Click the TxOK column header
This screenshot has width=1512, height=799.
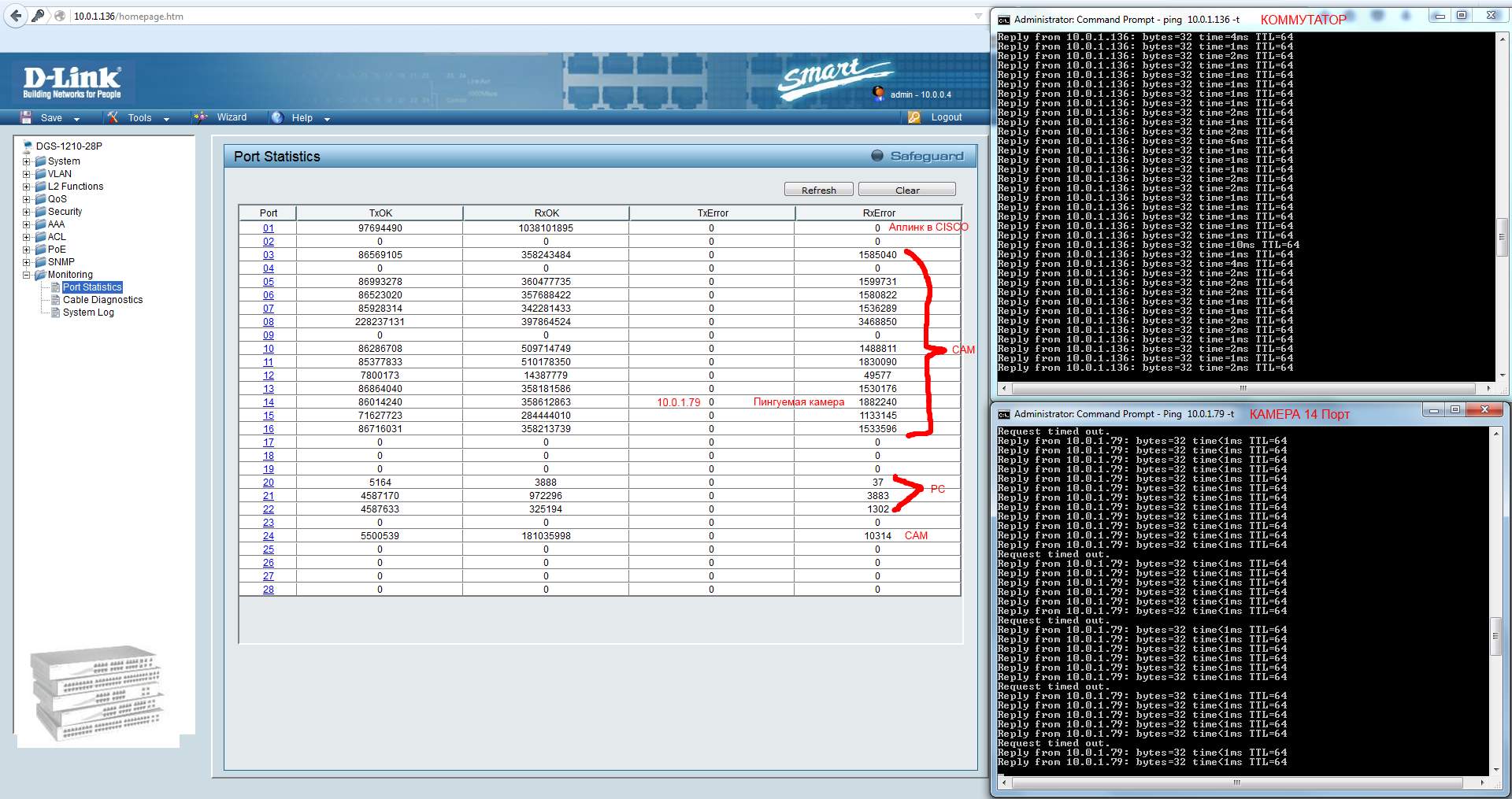click(380, 213)
